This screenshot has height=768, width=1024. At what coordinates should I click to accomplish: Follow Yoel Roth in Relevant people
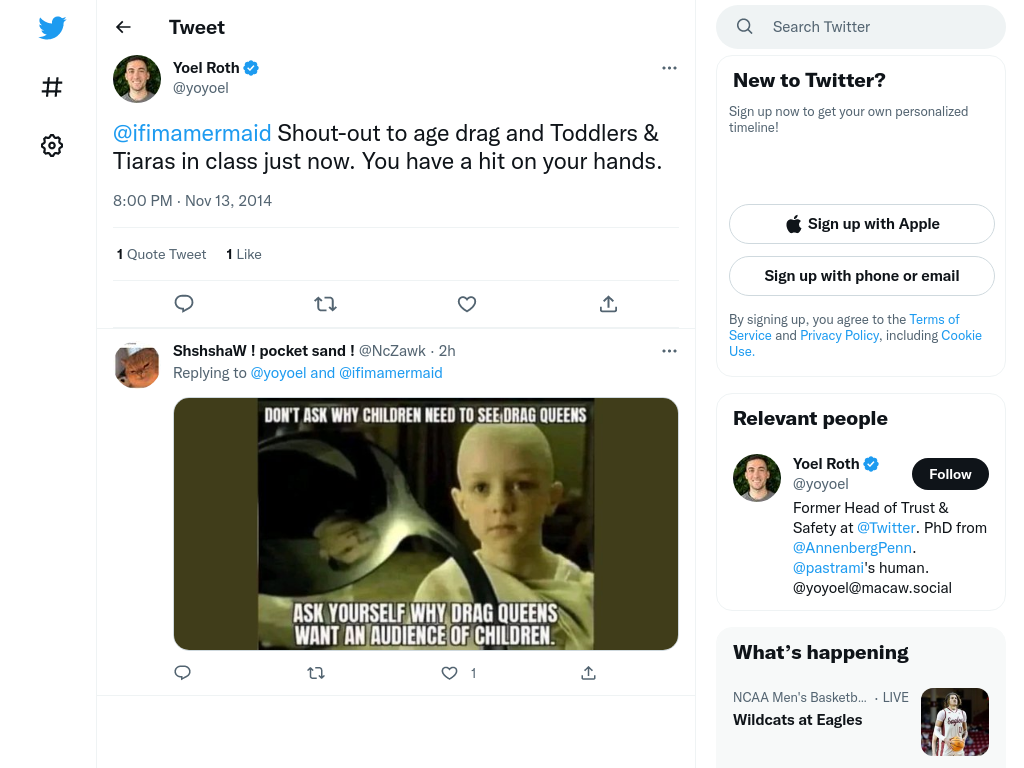tap(950, 474)
